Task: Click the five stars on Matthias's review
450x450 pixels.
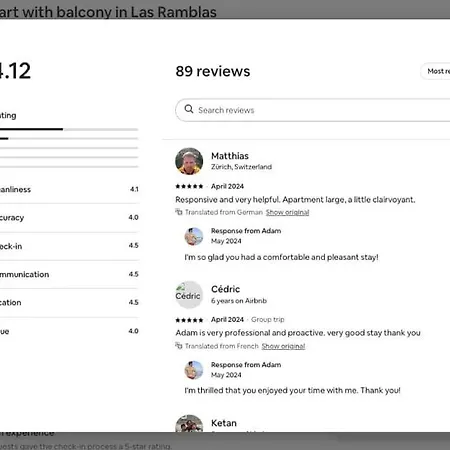Action: click(189, 186)
